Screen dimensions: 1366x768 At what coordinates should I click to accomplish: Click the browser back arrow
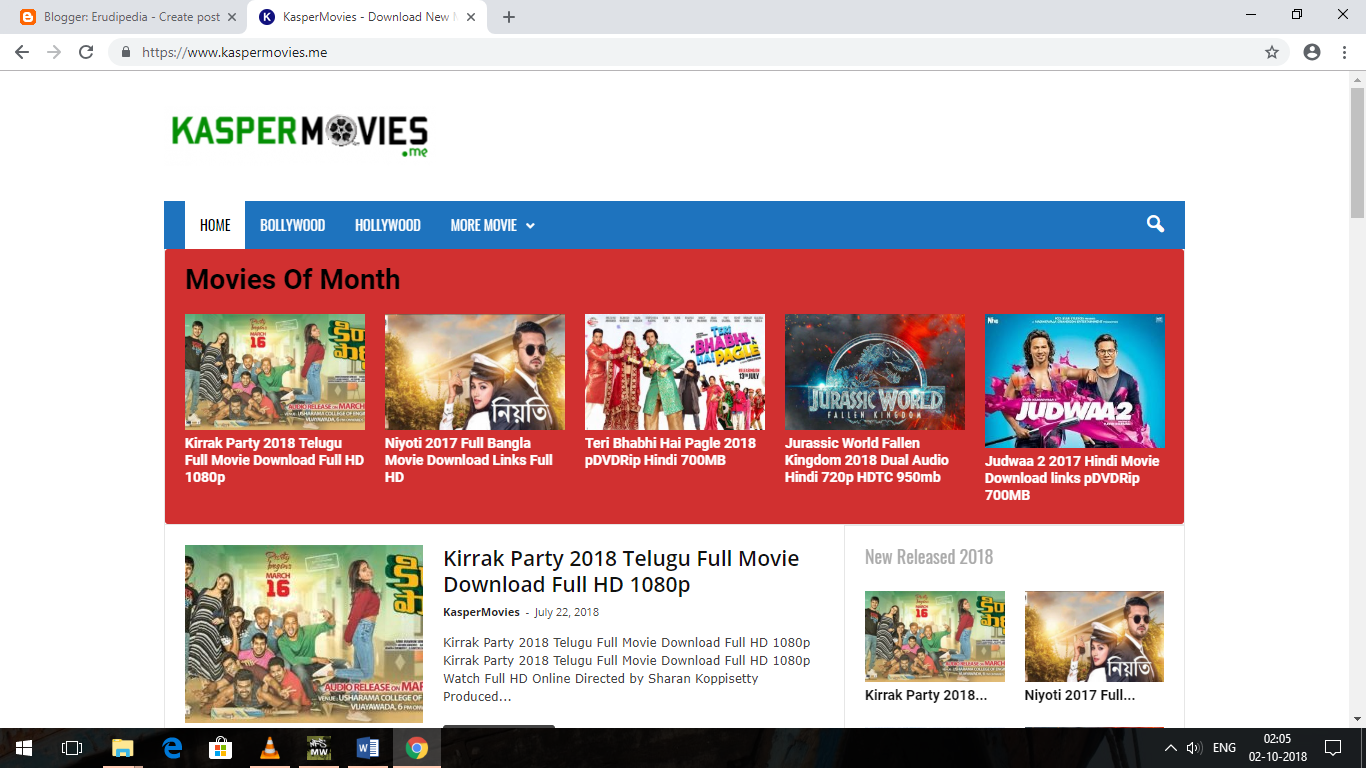[22, 52]
